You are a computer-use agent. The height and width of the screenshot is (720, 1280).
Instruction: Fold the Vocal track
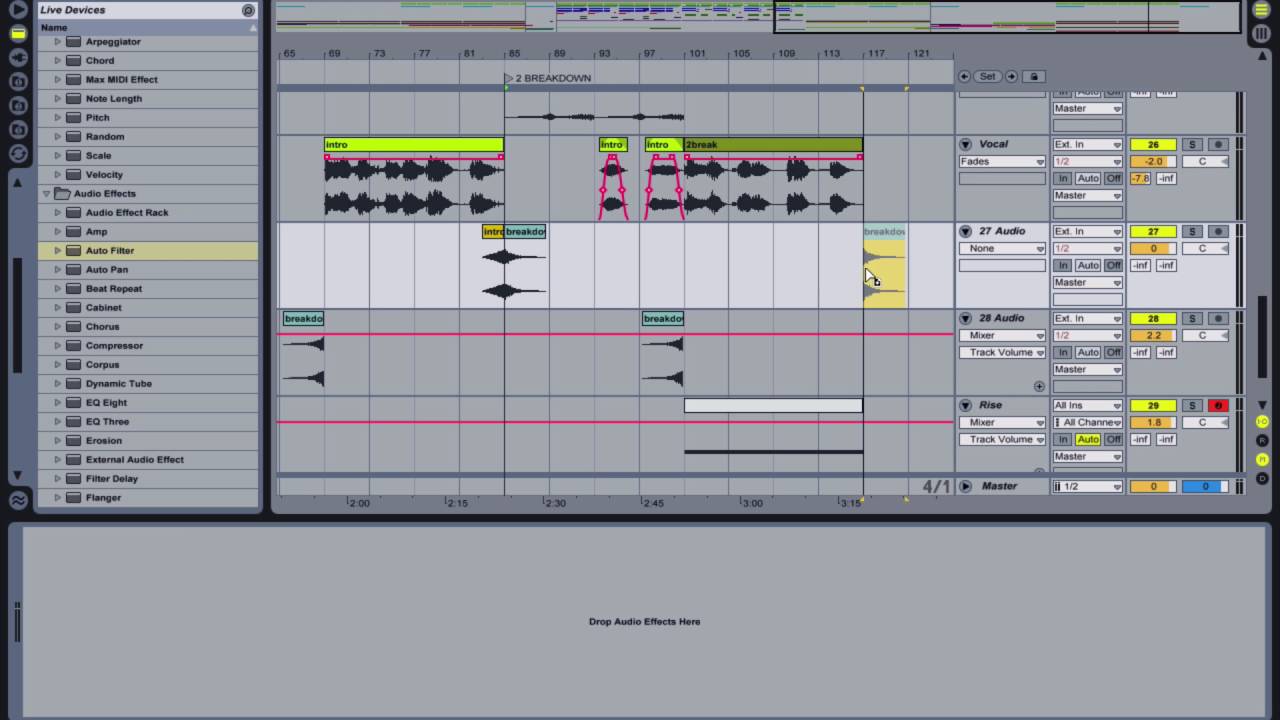[965, 144]
